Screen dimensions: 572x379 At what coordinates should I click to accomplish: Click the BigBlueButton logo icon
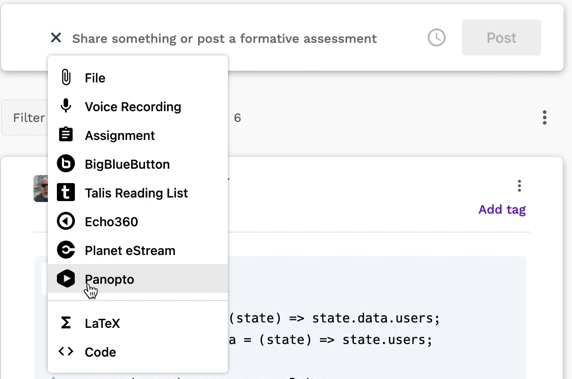(66, 163)
